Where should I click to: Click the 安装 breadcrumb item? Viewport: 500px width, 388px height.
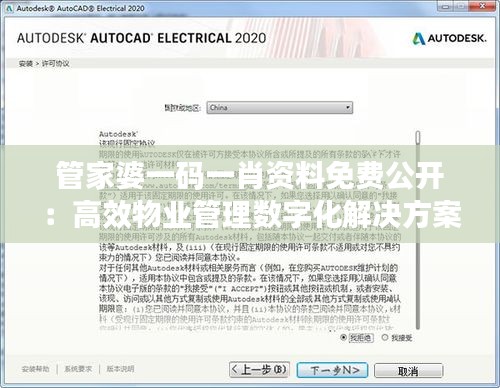[25, 63]
